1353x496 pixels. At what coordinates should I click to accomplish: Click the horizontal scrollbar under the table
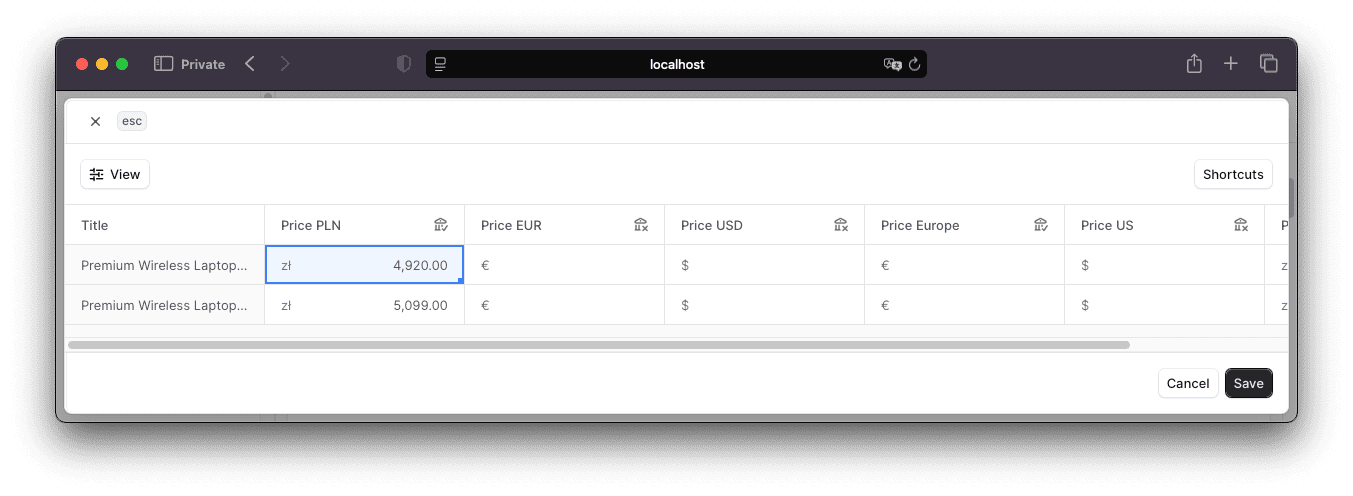(x=598, y=345)
